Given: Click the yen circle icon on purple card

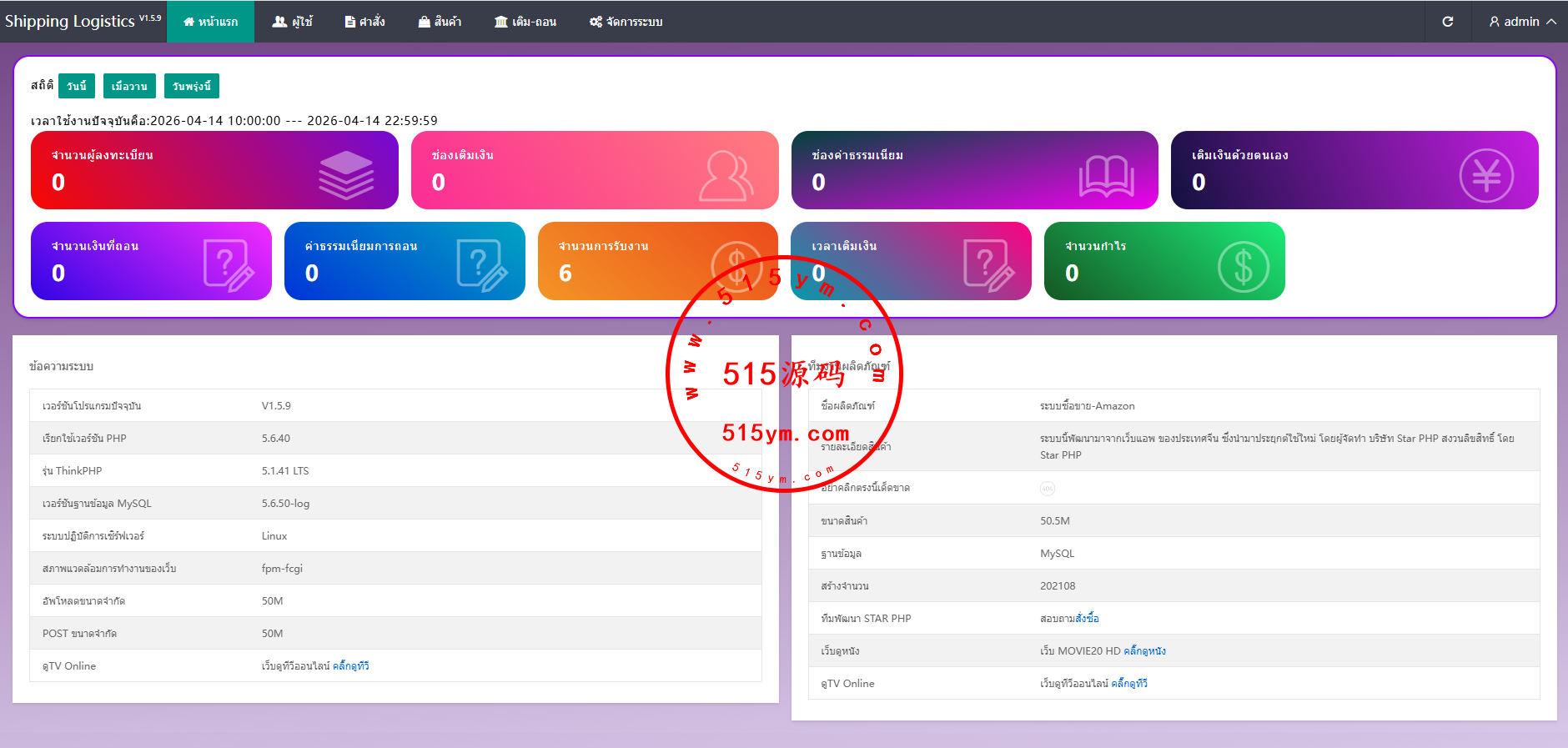Looking at the screenshot, I should point(1485,175).
